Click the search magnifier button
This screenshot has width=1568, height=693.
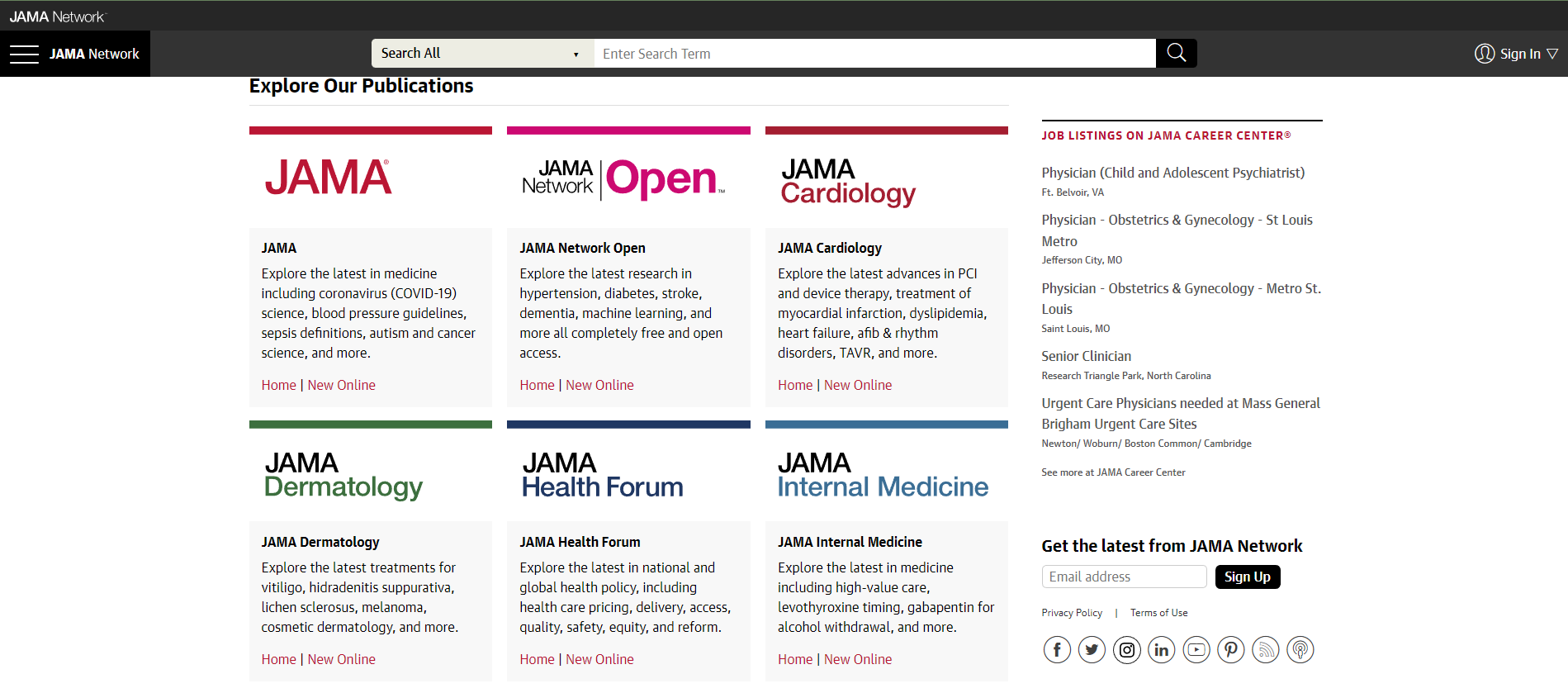1177,54
